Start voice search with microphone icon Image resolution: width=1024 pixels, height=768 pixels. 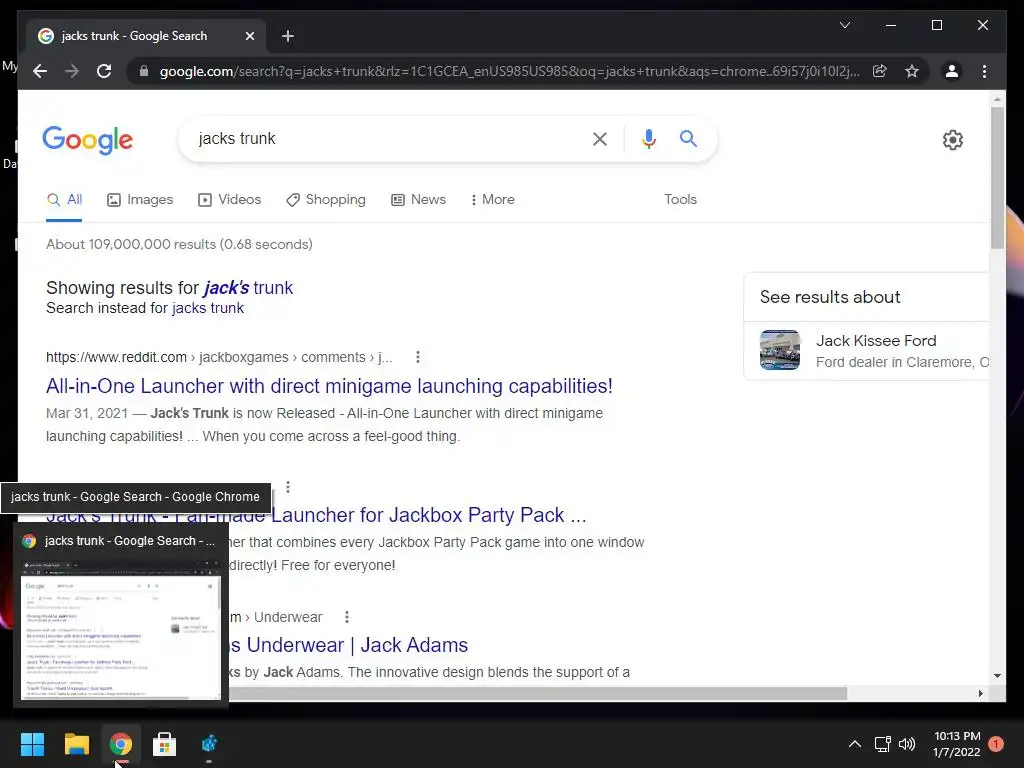point(648,138)
